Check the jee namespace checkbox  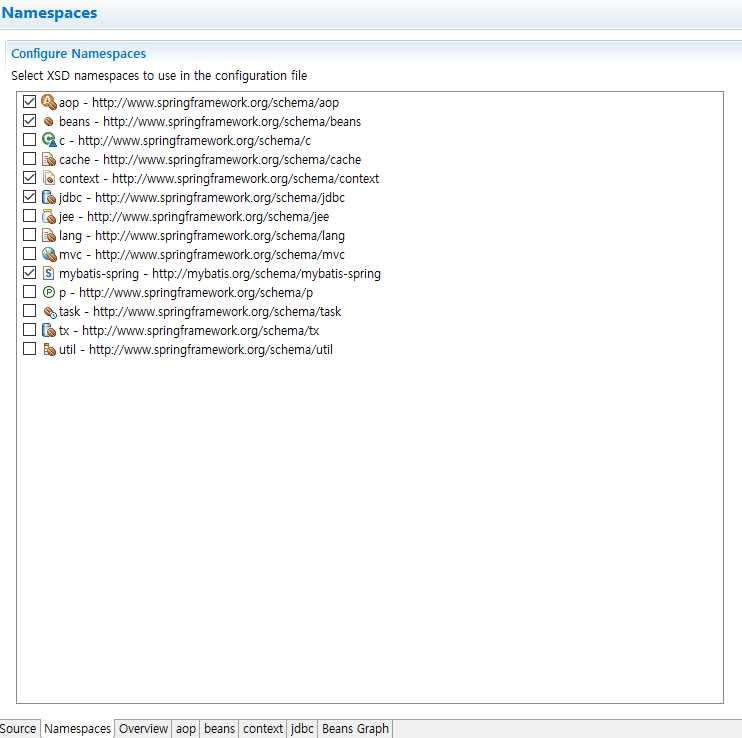[29, 216]
